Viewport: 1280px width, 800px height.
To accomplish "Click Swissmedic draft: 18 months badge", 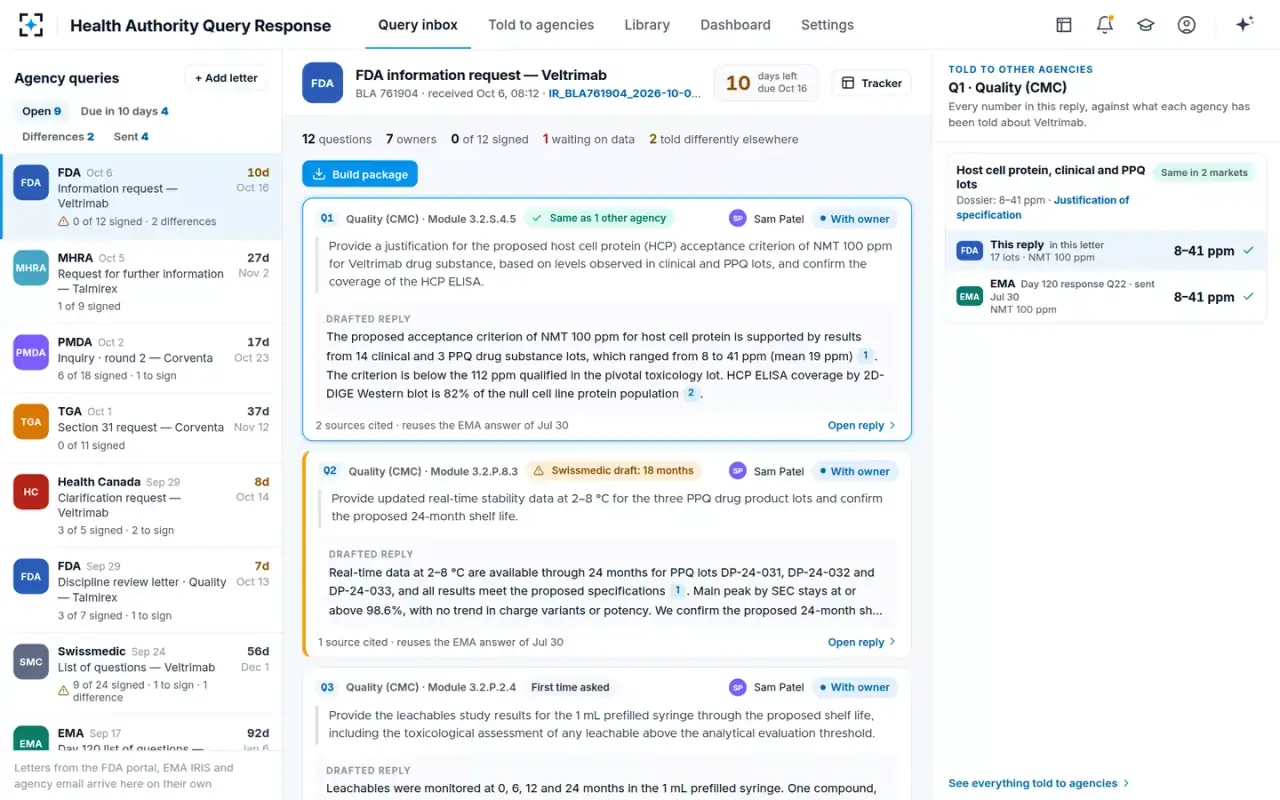I will (613, 471).
